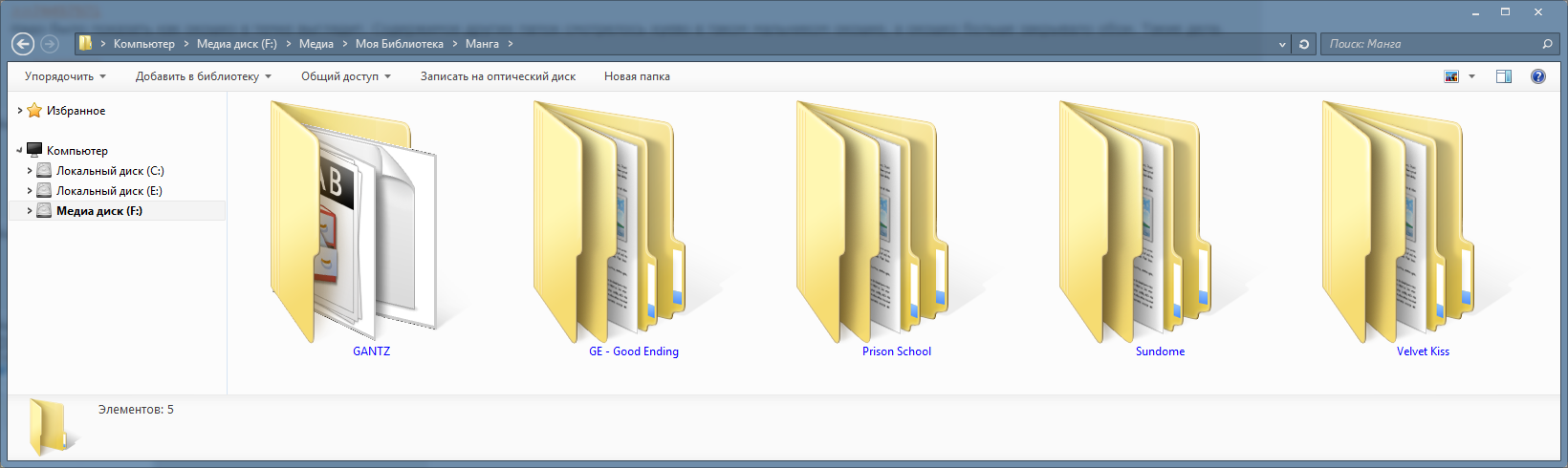
Task: Open dropdown arrow after Компьютер breadcrumb
Action: (186, 44)
